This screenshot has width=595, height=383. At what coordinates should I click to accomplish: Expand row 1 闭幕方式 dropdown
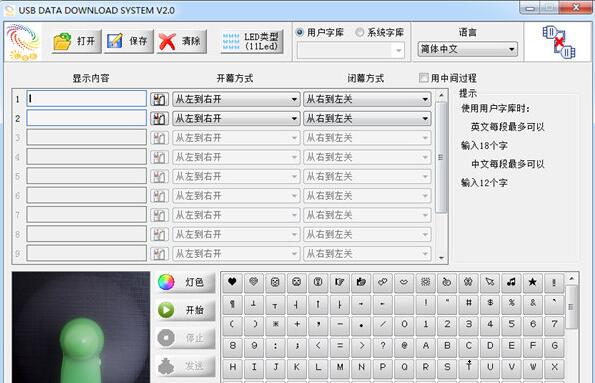tap(367, 99)
